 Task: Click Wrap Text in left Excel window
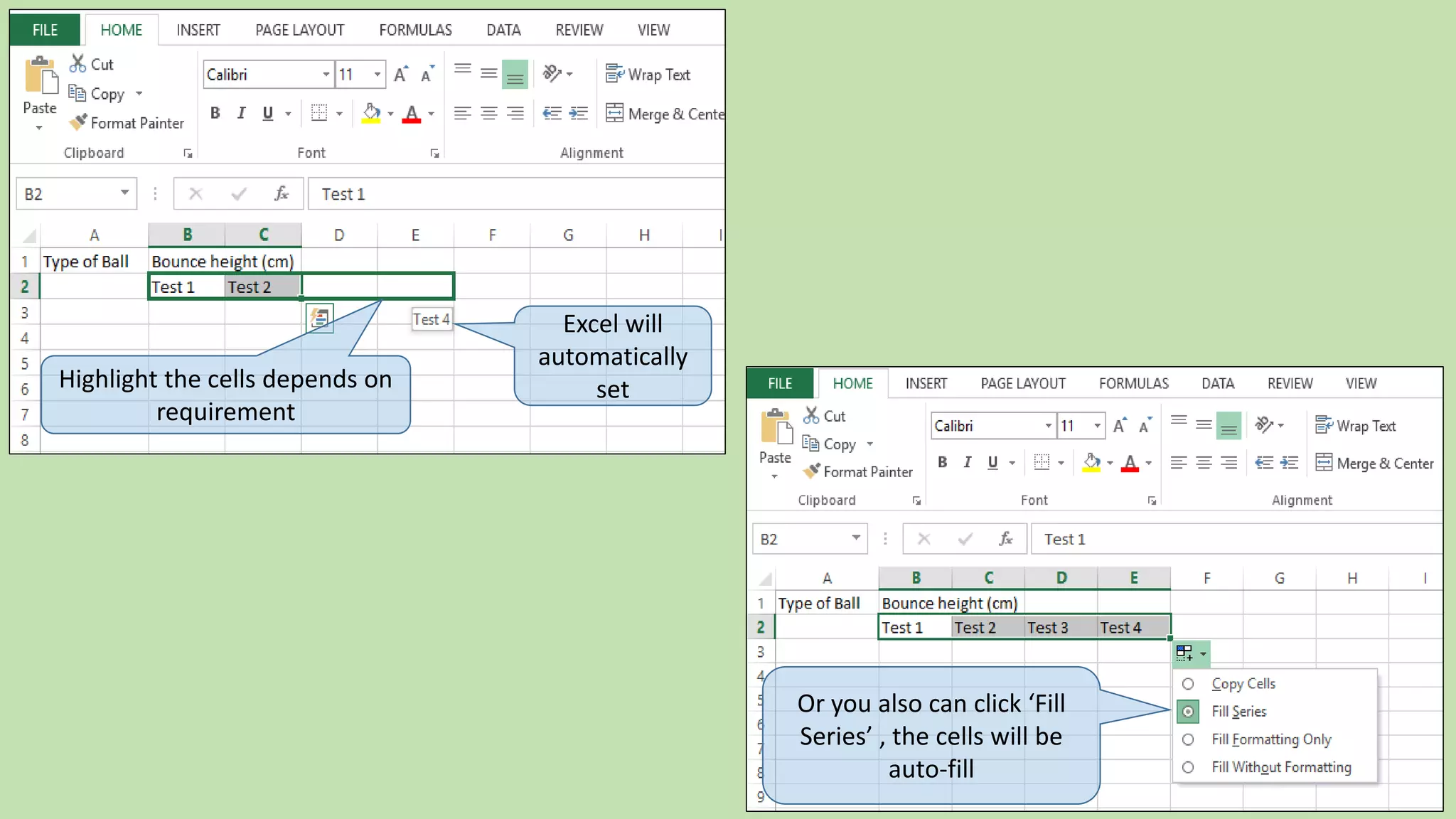648,74
